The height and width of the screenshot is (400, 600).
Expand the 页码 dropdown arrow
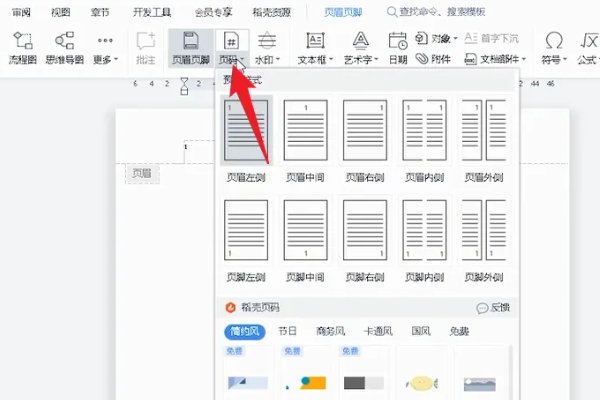pos(242,60)
